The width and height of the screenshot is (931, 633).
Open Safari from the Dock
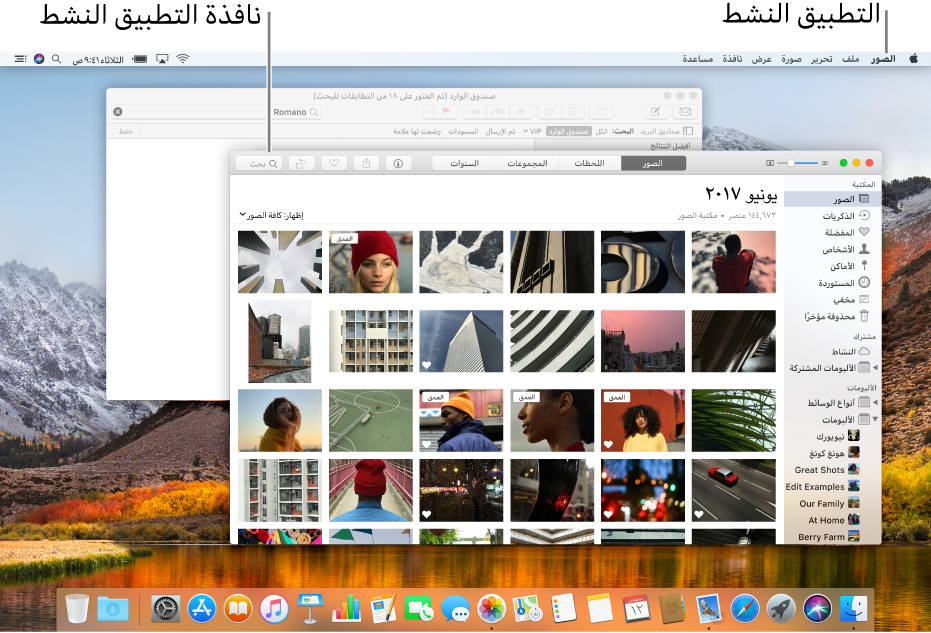[745, 609]
